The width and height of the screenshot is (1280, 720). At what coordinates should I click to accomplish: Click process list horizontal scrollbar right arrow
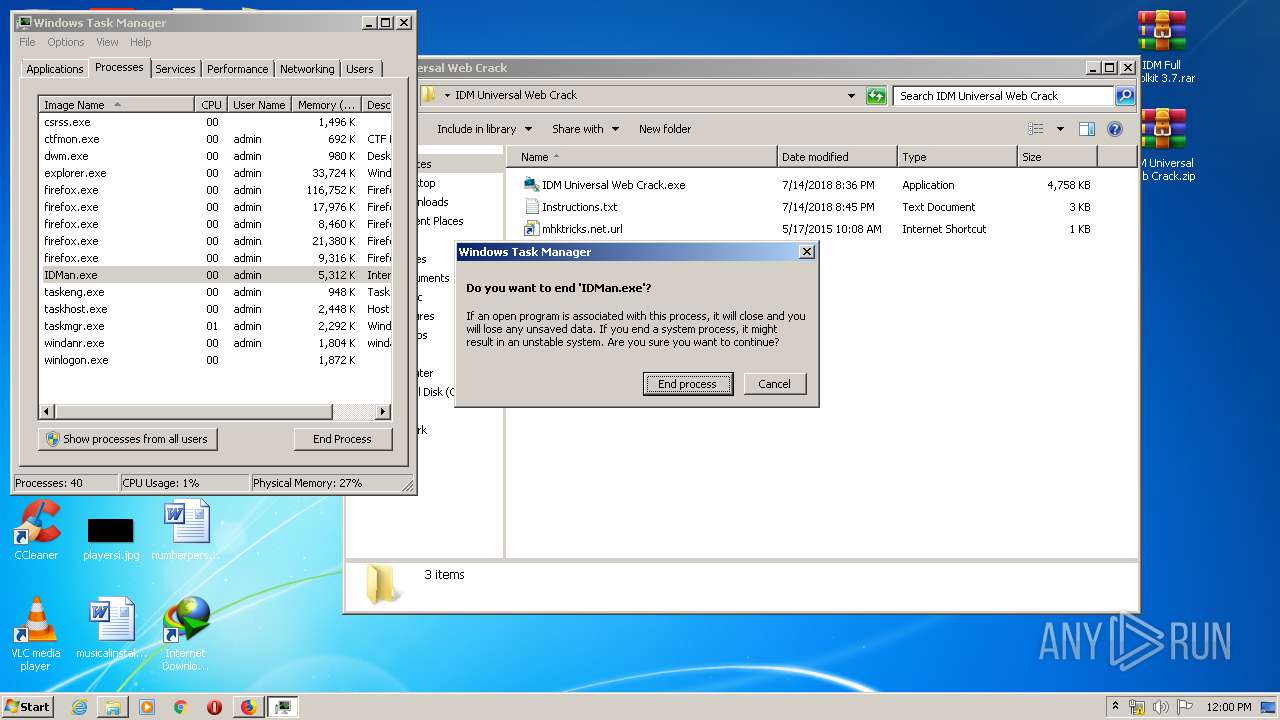[383, 412]
